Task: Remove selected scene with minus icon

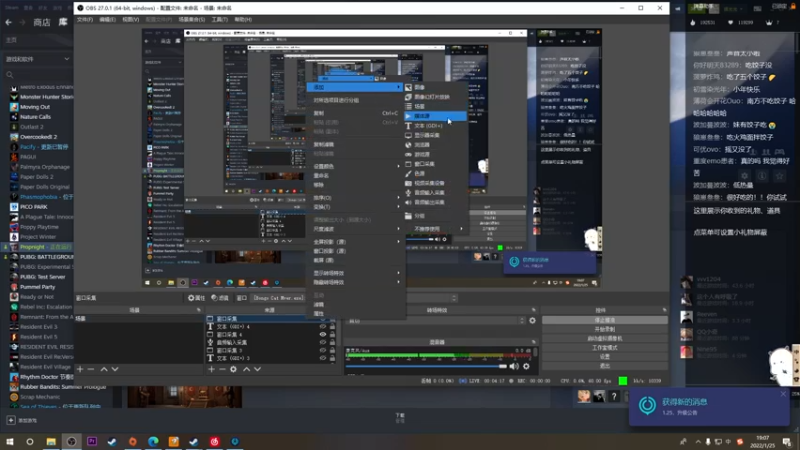Action: [x=91, y=369]
